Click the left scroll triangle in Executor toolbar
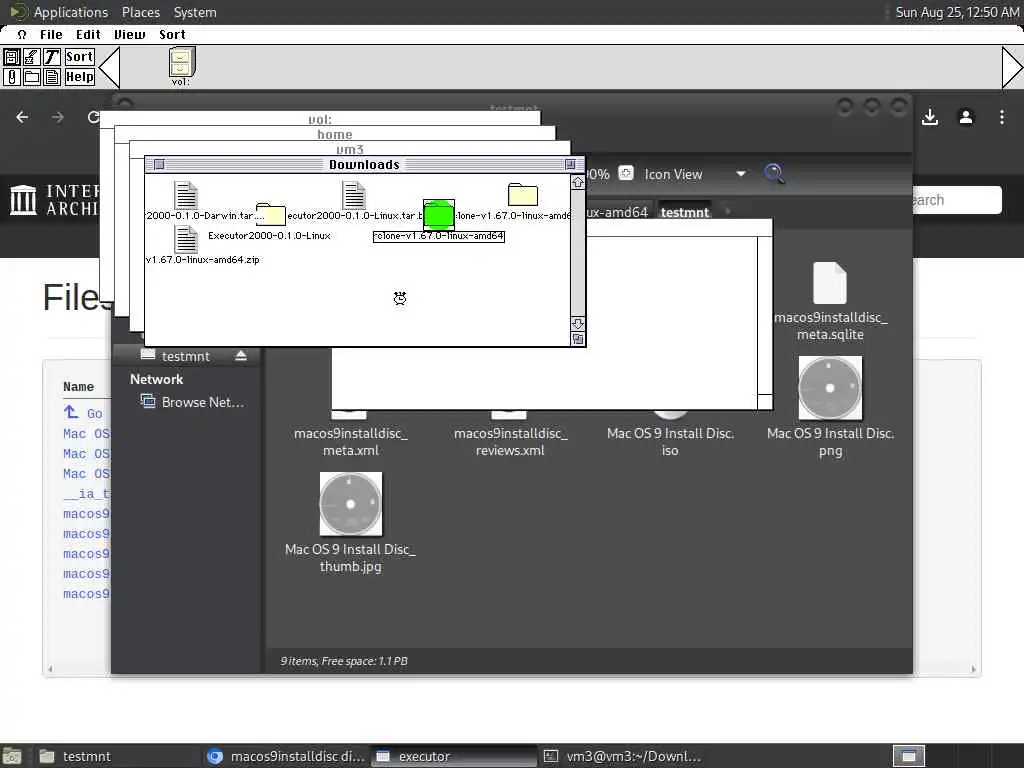This screenshot has height=768, width=1024. 109,67
